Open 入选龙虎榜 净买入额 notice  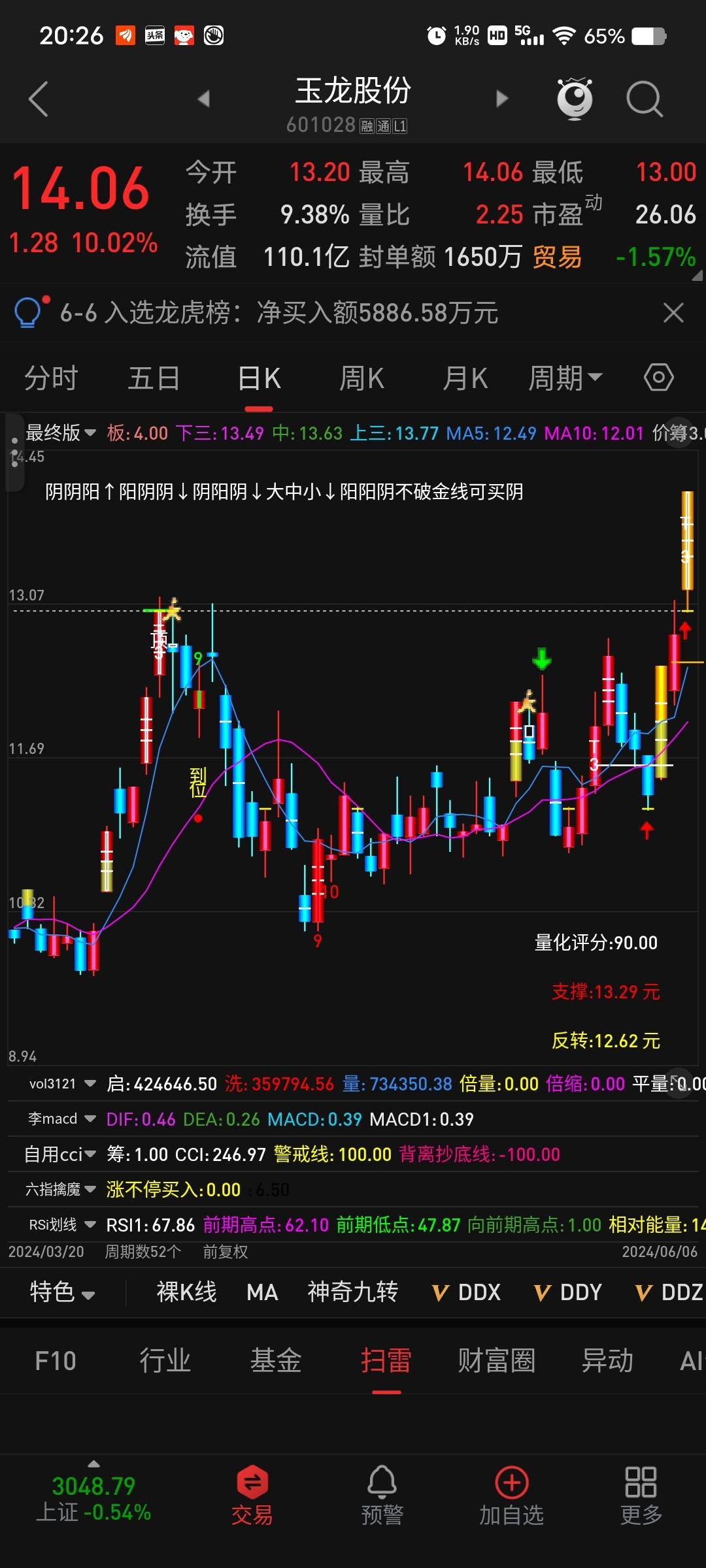point(279,313)
